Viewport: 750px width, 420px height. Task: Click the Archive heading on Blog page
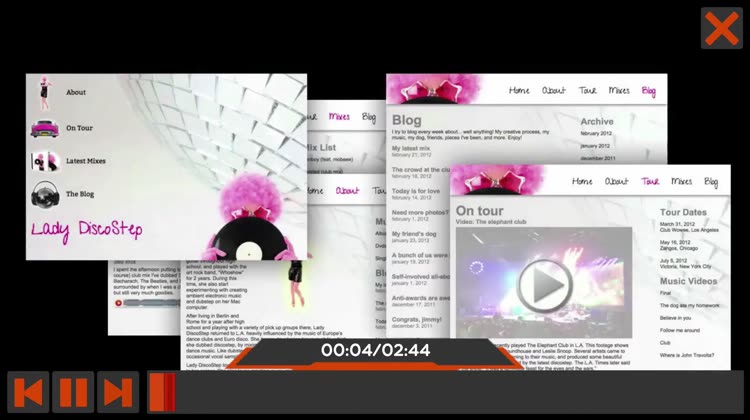pos(597,122)
